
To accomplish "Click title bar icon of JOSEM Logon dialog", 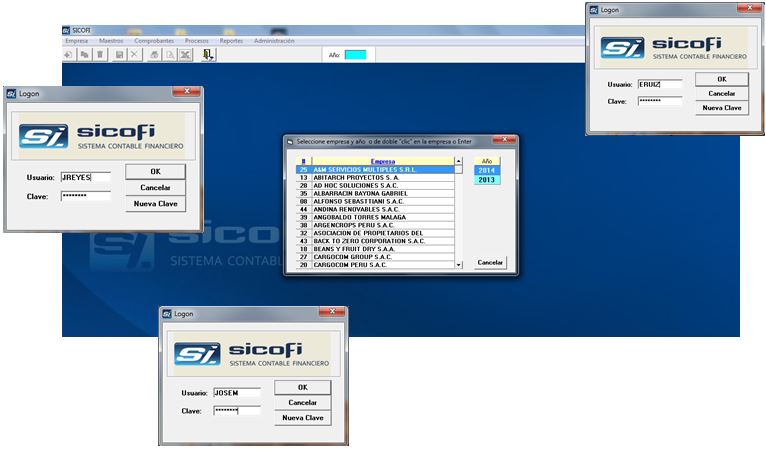I will tap(167, 314).
